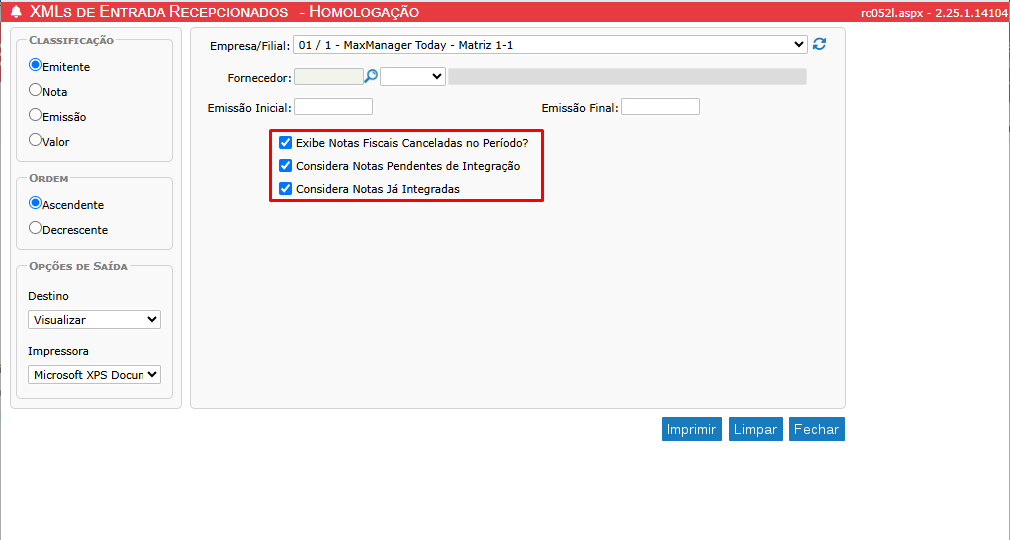Screen dimensions: 1010x540
Task: Select Emissão classification radio button
Action: (36, 116)
